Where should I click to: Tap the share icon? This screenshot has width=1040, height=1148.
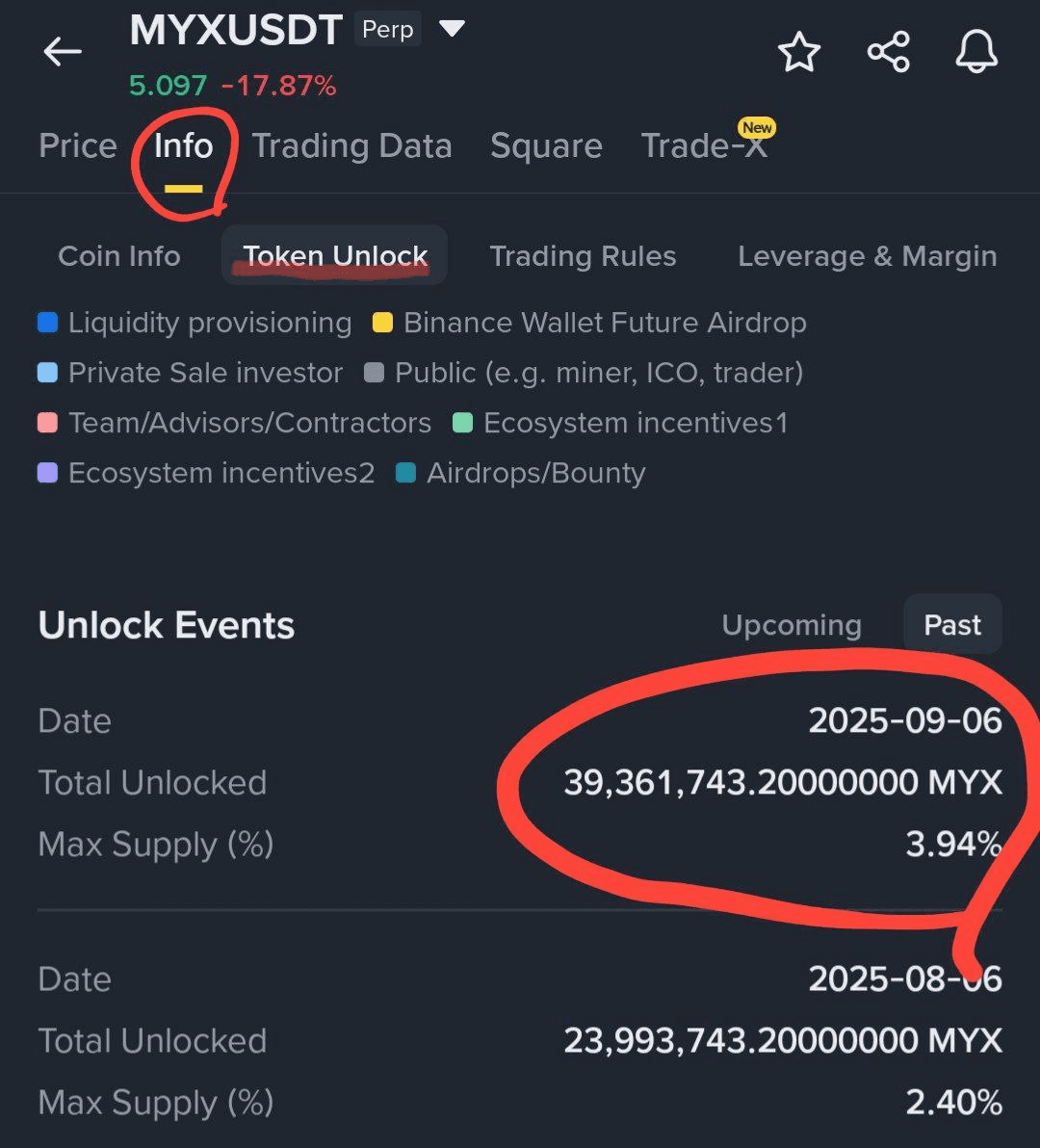point(888,52)
